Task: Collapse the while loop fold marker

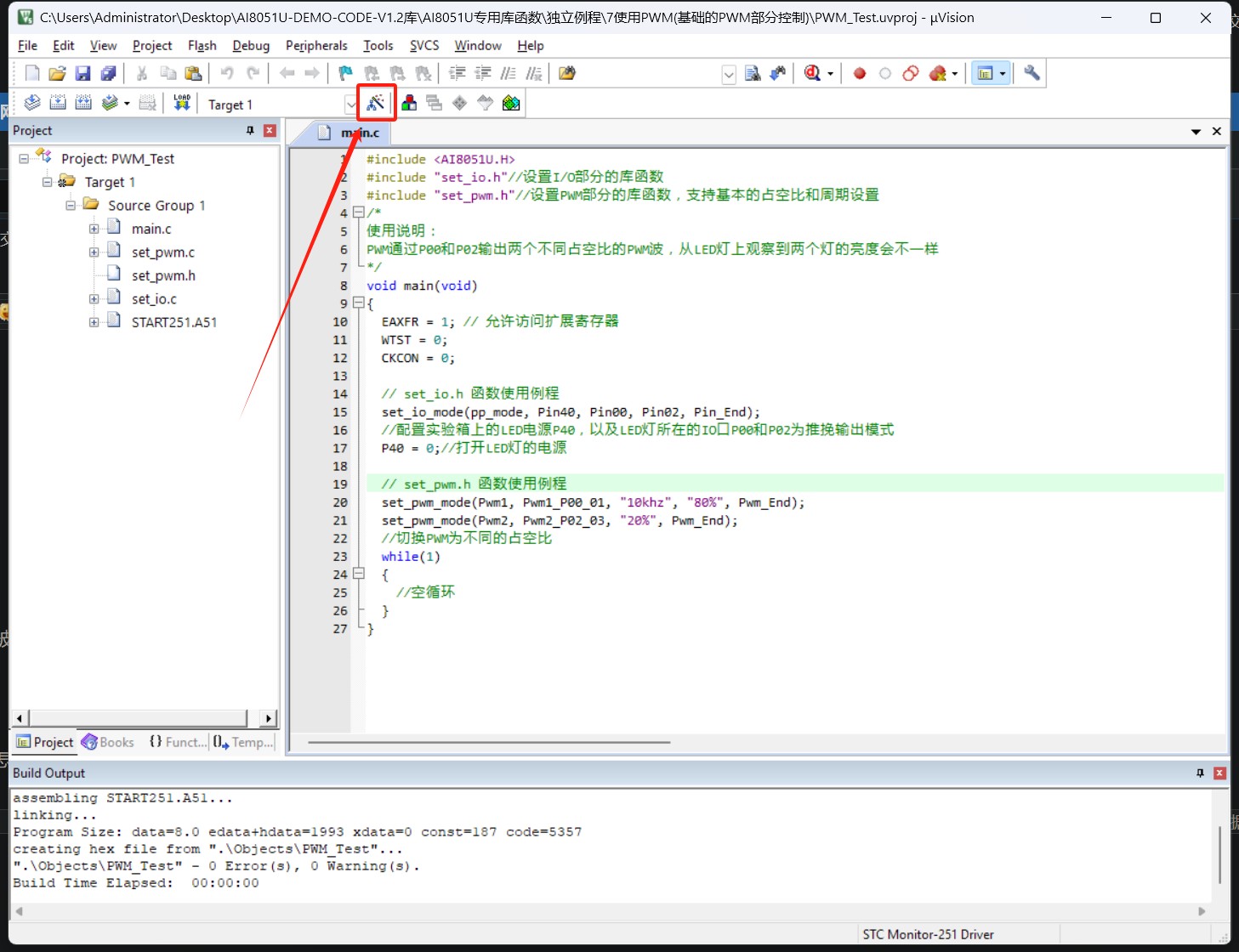Action: click(x=359, y=575)
